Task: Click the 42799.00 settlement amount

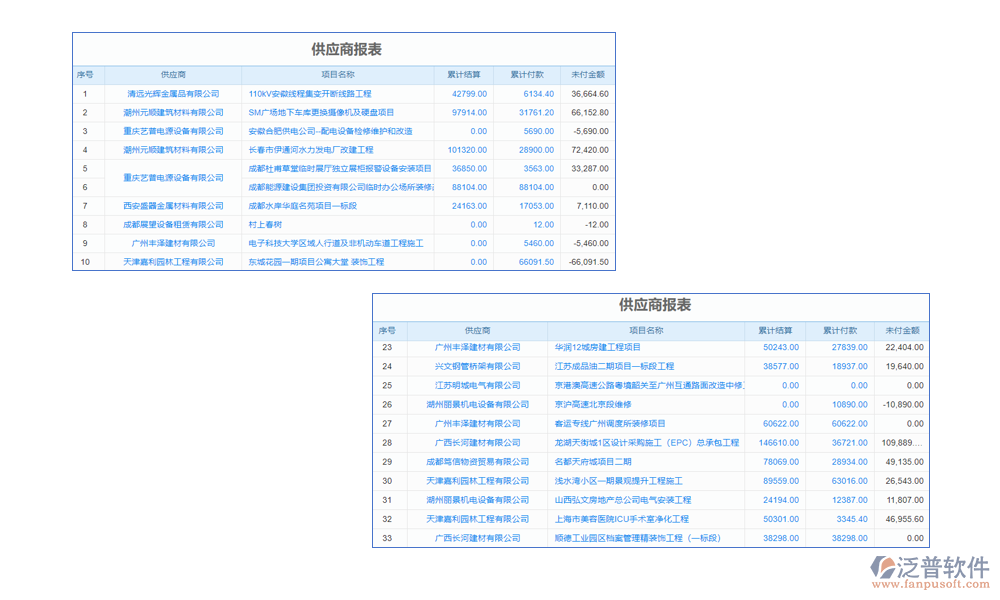Action: (x=469, y=93)
